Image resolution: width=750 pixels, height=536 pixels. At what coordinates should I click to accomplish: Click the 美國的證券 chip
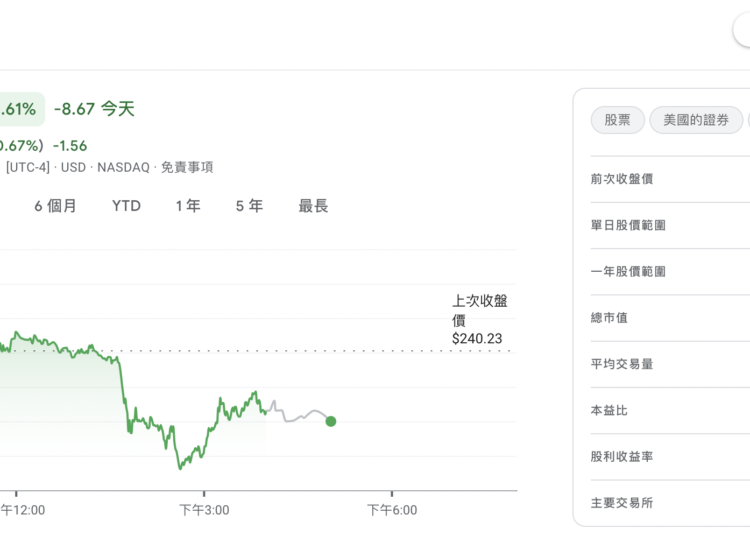click(x=696, y=121)
